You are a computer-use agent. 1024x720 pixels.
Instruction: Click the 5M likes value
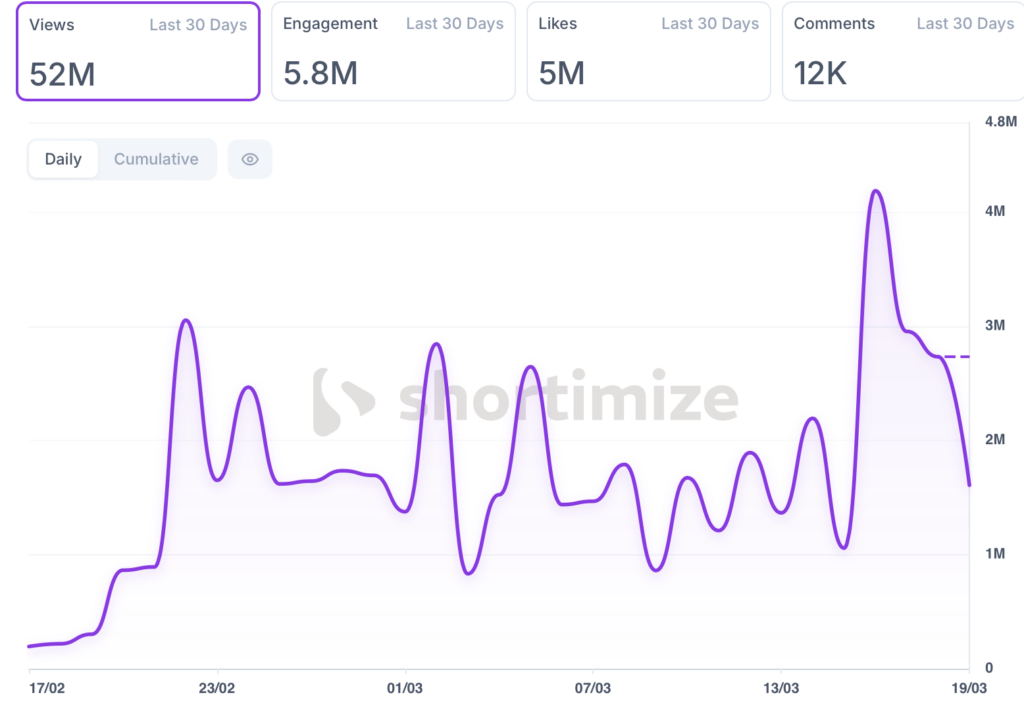point(561,74)
